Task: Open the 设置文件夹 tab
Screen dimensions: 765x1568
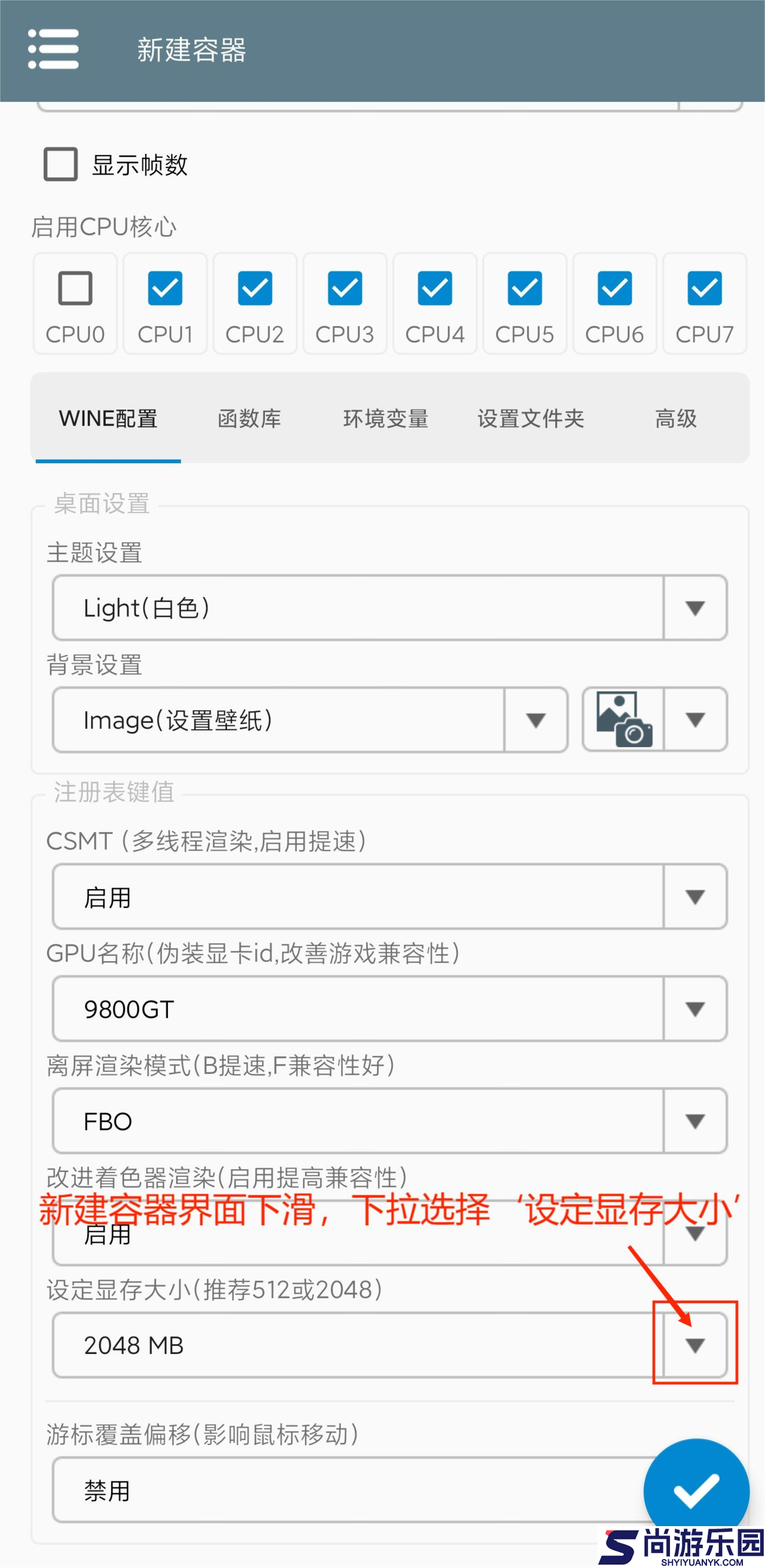Action: click(x=531, y=419)
